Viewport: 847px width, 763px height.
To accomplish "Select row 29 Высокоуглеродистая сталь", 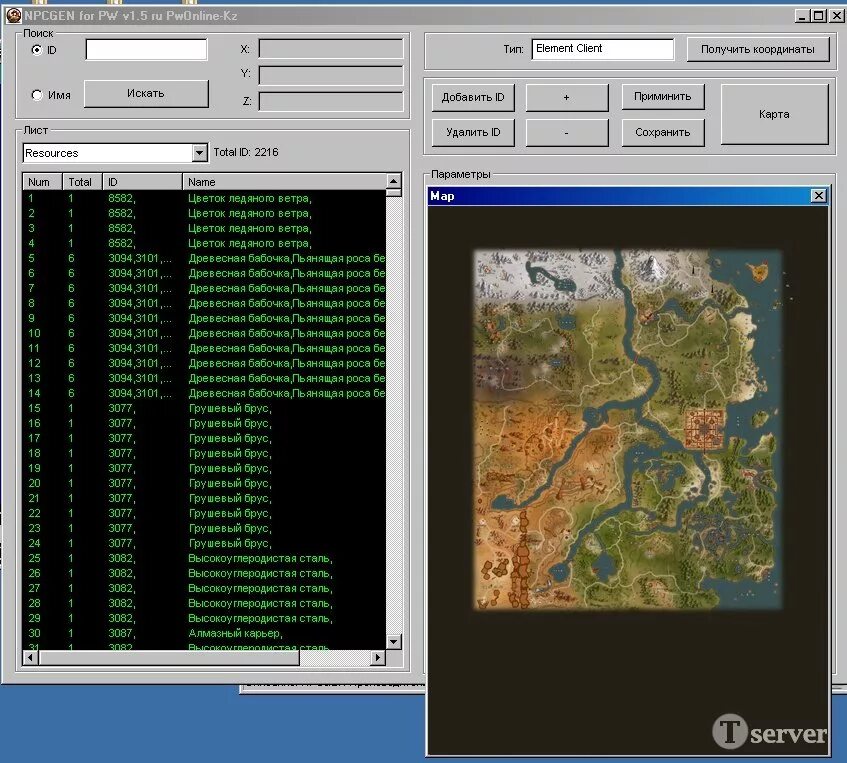I will (x=204, y=618).
